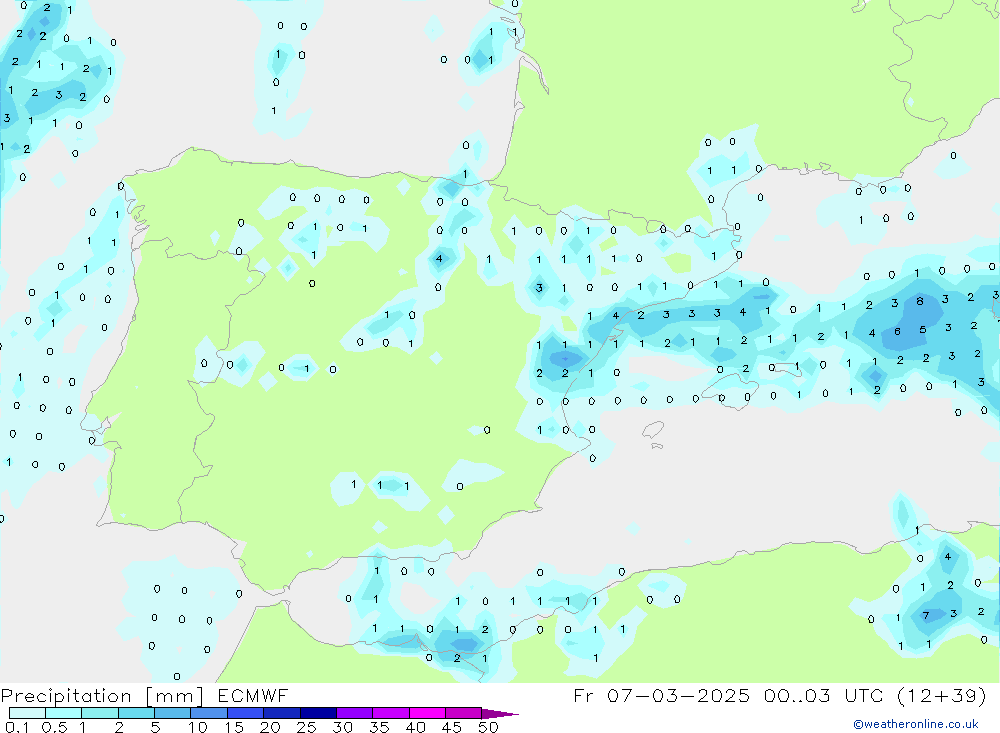Image resolution: width=1000 pixels, height=733 pixels.
Task: Select the legend swatch between 2 and 5
Action: (136, 713)
